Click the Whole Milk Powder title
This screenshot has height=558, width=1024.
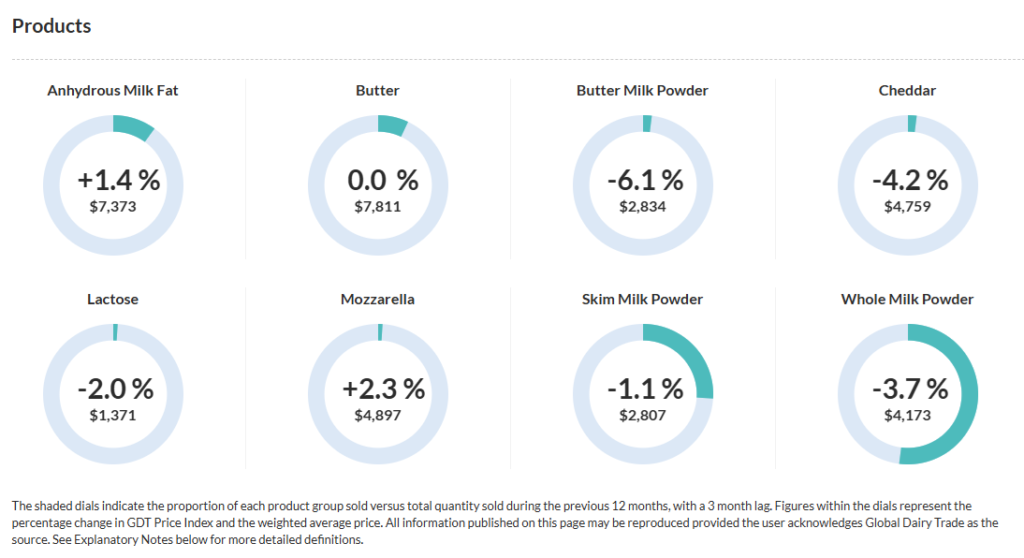pos(907,299)
